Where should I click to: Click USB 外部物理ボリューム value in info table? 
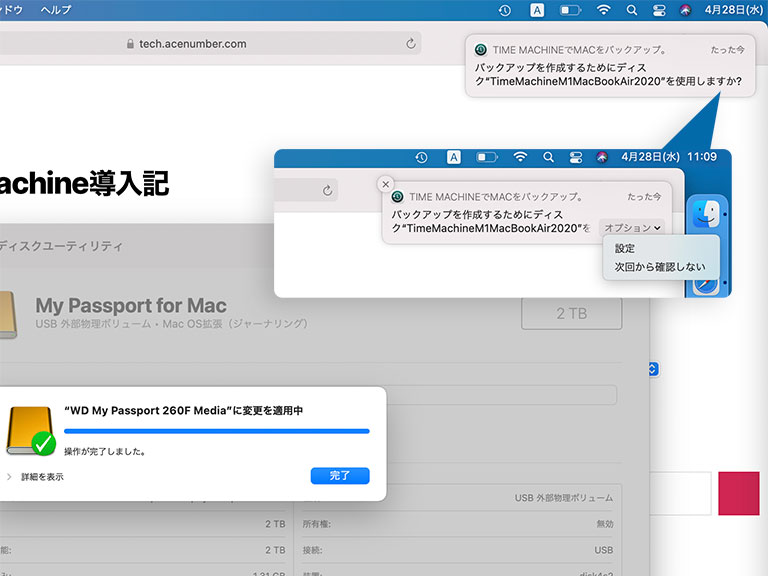coord(563,498)
